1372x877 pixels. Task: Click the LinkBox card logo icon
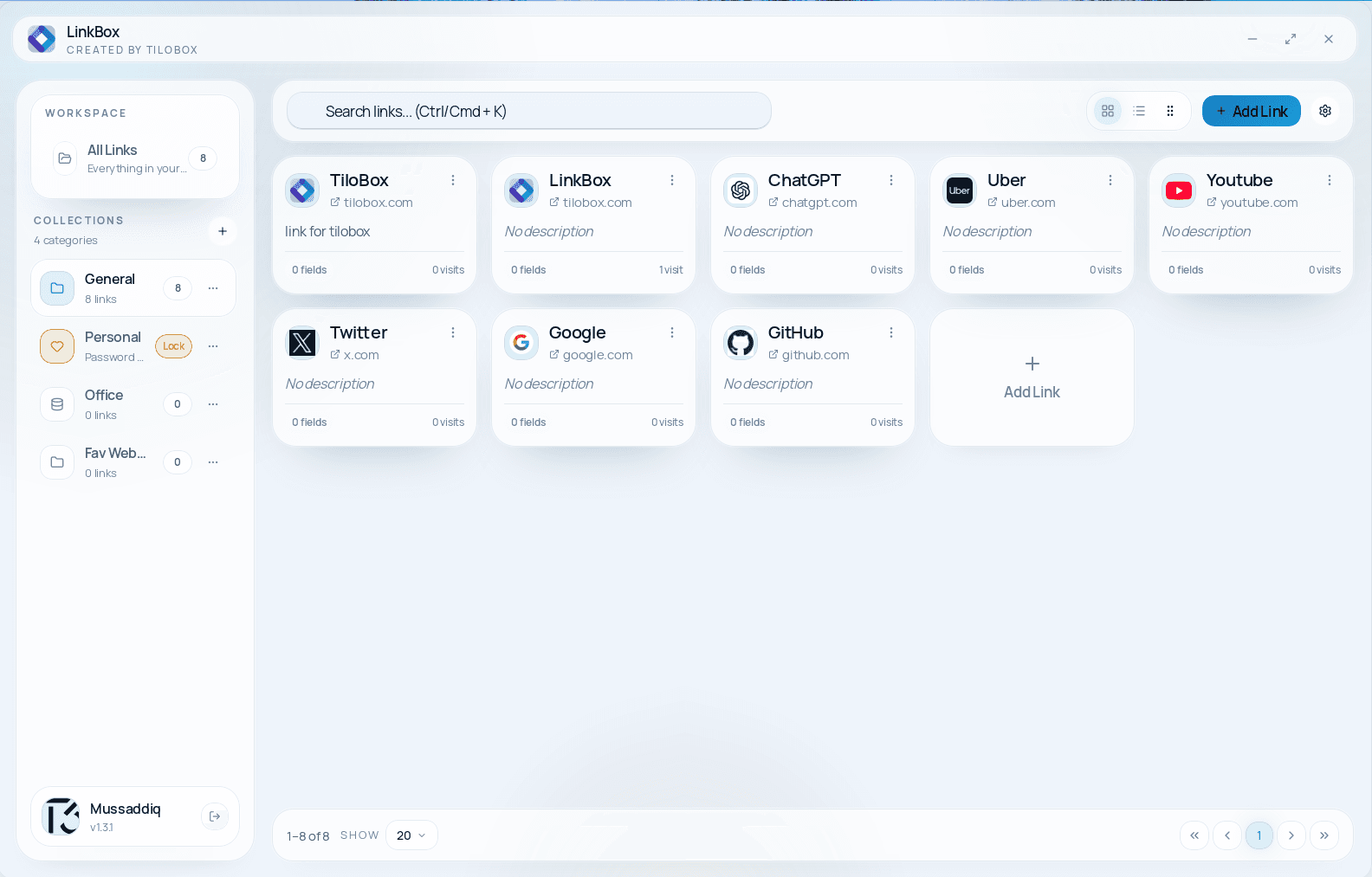(521, 190)
